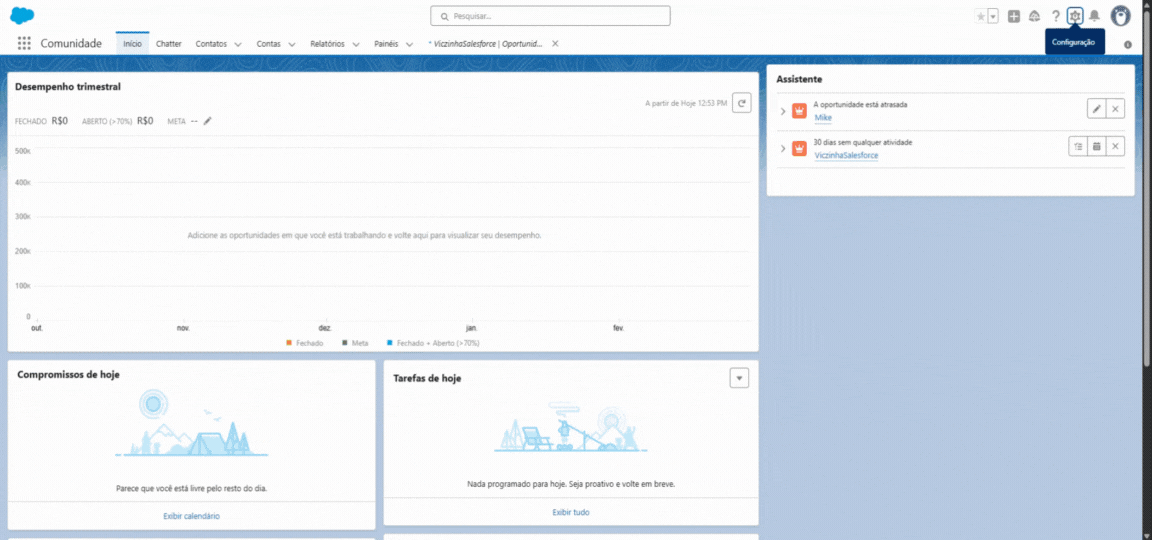Expand the 'A oportunidade está atrasada' item
Image resolution: width=1152 pixels, height=540 pixels.
pos(783,110)
